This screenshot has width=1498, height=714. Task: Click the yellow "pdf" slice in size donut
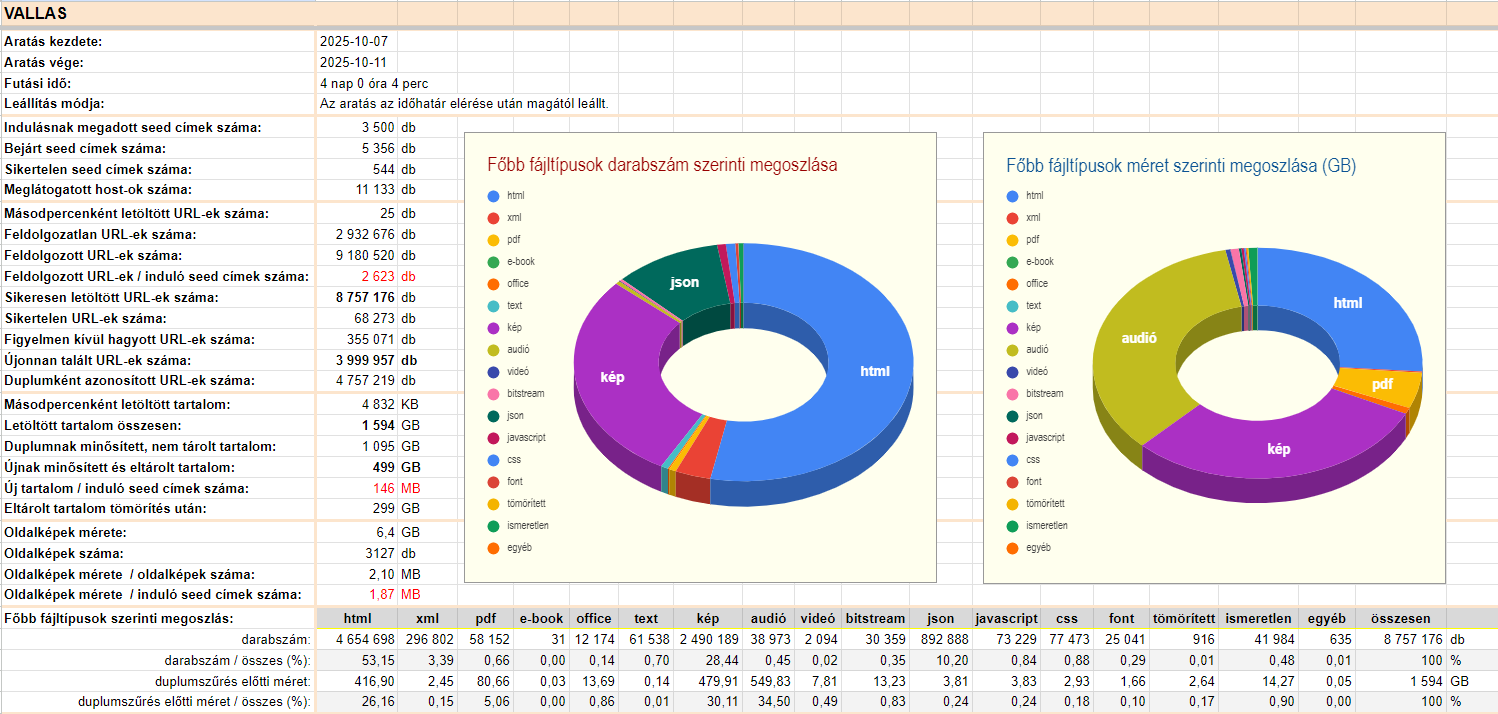click(1382, 384)
